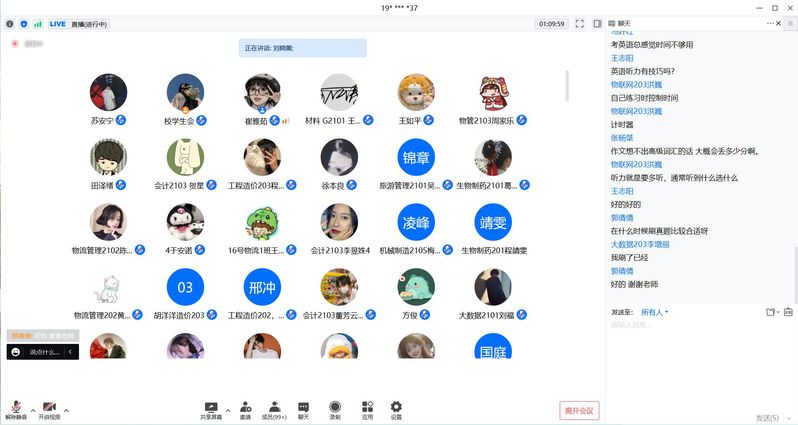Click the Apps icon in toolbar
This screenshot has width=798, height=425.
366,409
